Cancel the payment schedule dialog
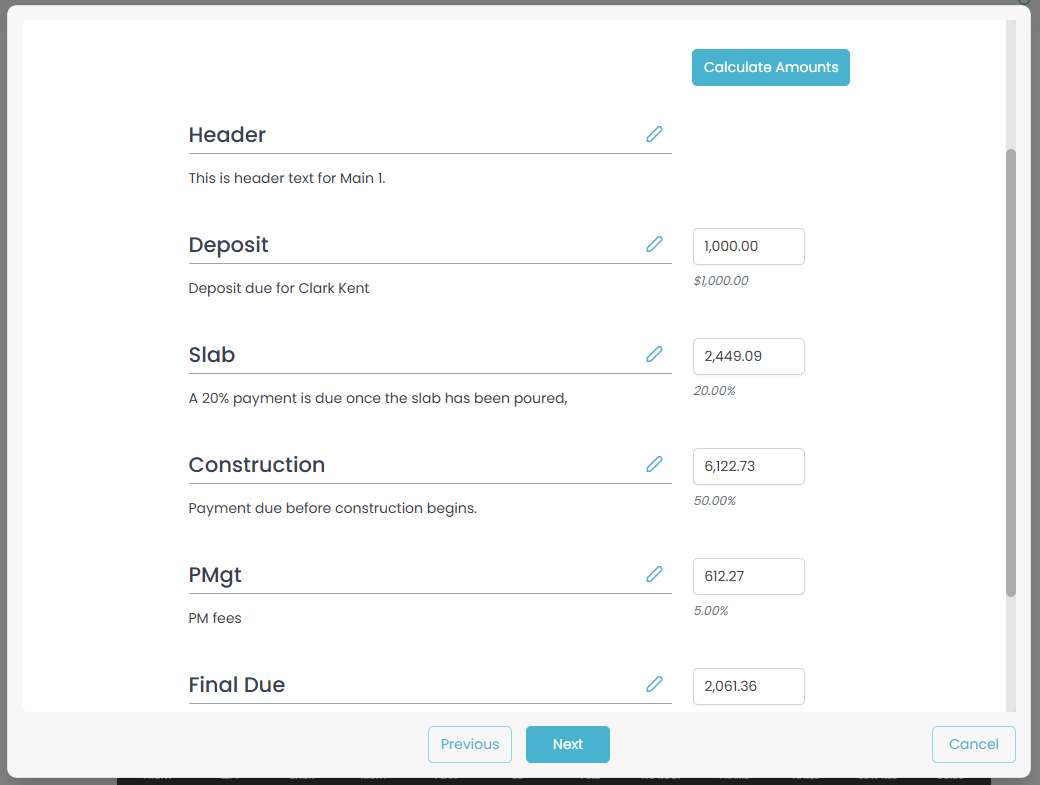The width and height of the screenshot is (1040, 785). (x=973, y=744)
